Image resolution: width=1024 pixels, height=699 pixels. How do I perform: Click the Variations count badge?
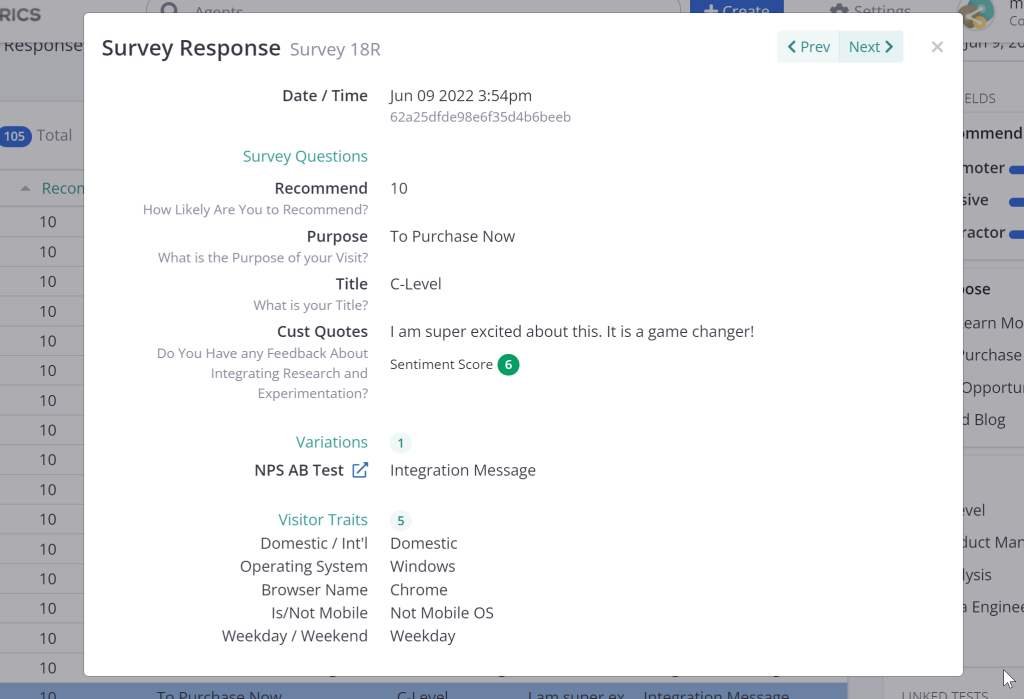coord(400,443)
